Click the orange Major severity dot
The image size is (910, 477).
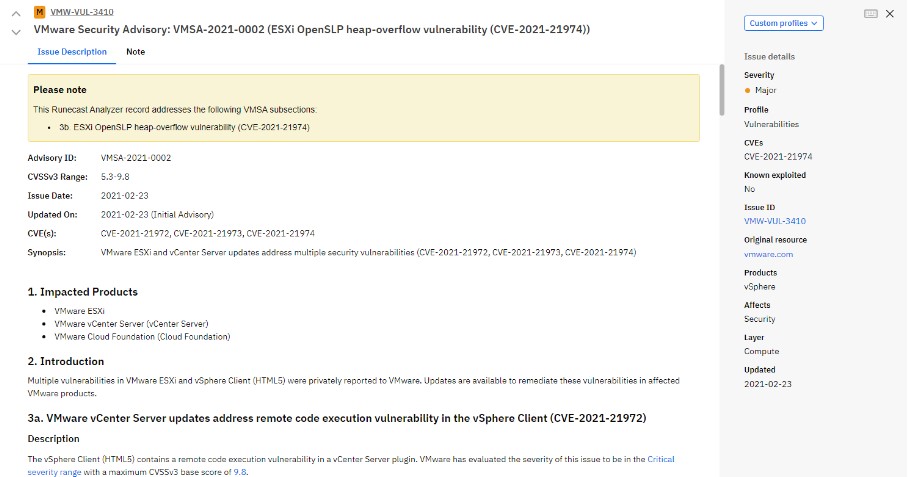(748, 91)
